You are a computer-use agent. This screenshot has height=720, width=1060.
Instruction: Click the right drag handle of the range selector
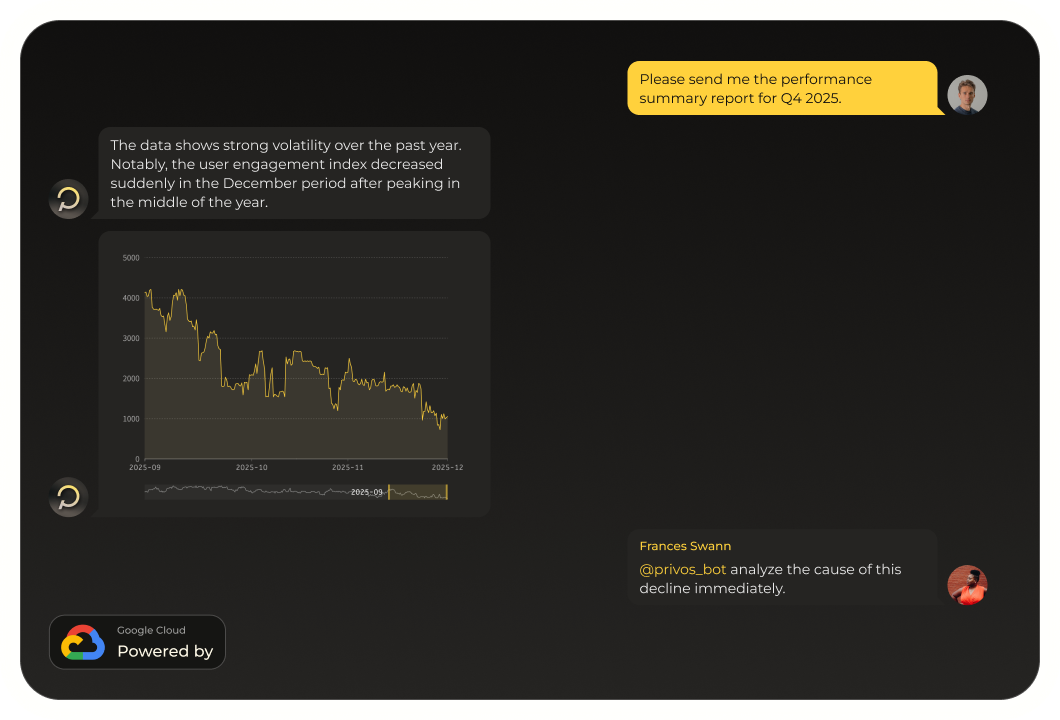click(447, 492)
